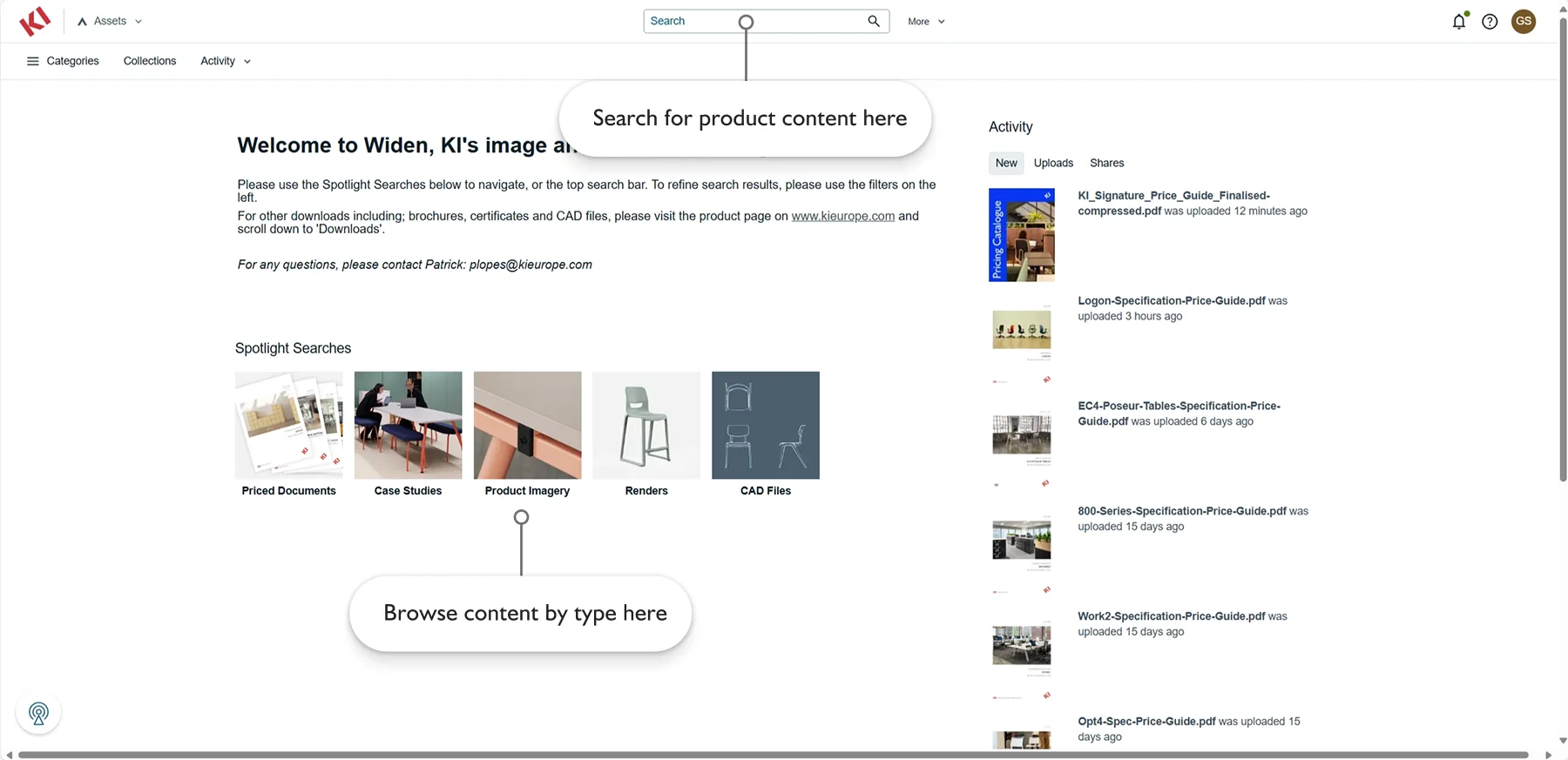The image size is (1568, 760).
Task: Open the GS user avatar menu
Action: click(1524, 21)
